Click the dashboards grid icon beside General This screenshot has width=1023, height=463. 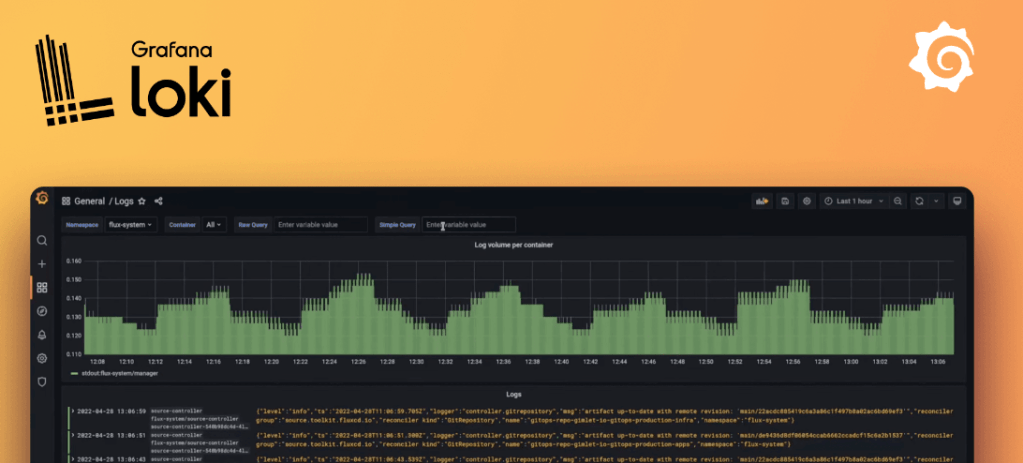[66, 202]
